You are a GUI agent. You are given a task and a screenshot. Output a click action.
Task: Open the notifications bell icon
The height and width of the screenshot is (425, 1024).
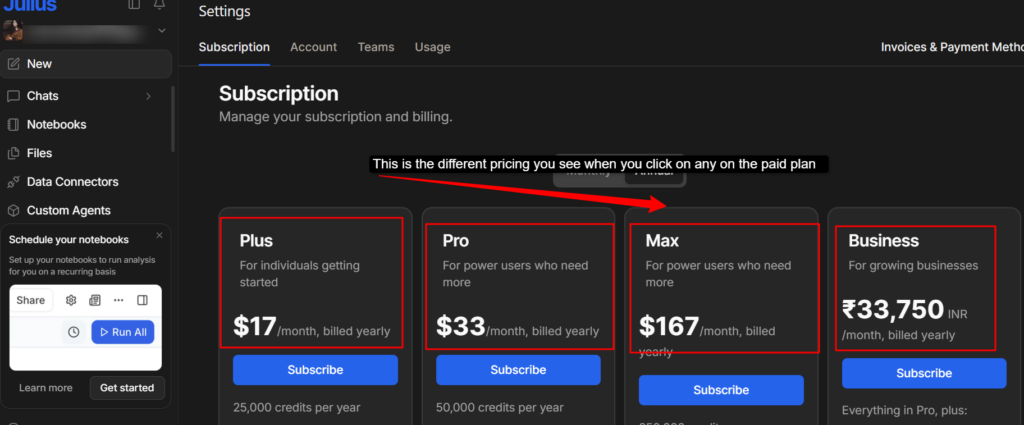coord(159,5)
